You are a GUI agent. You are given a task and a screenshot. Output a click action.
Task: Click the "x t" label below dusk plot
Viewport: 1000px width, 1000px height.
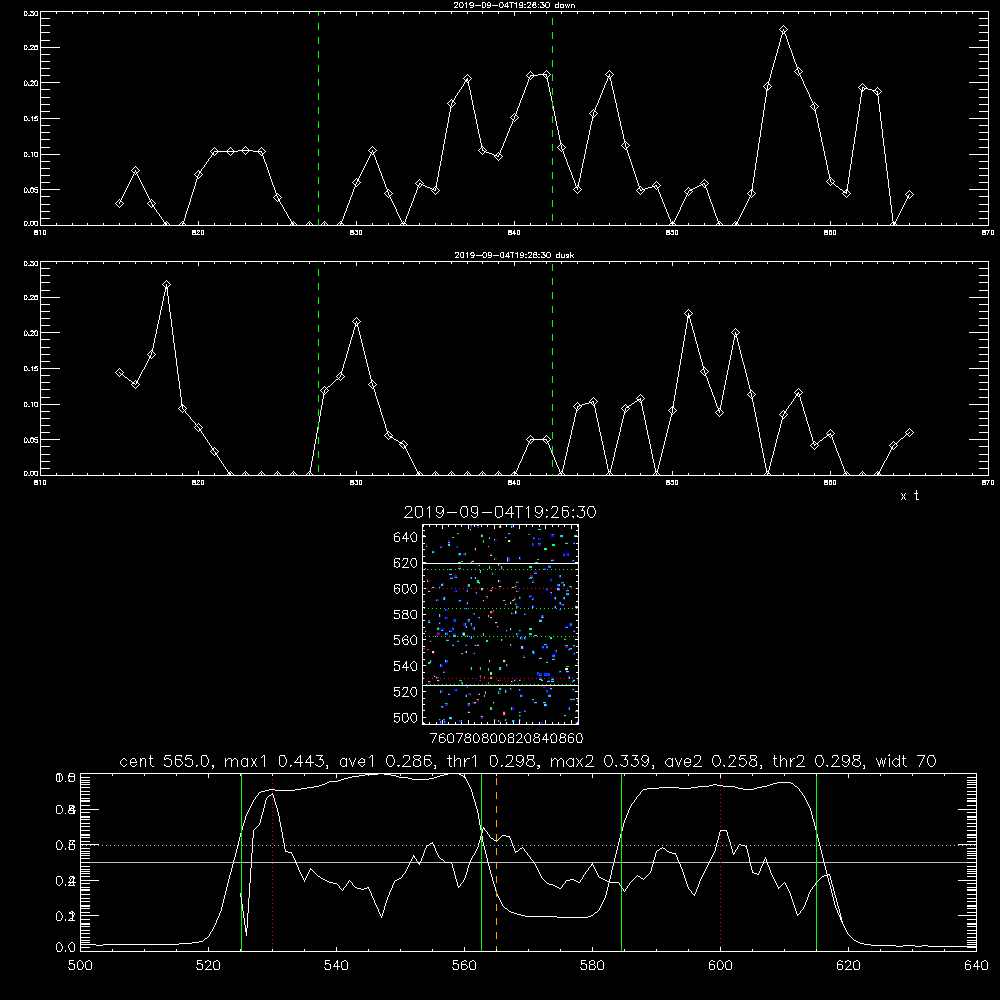click(909, 496)
